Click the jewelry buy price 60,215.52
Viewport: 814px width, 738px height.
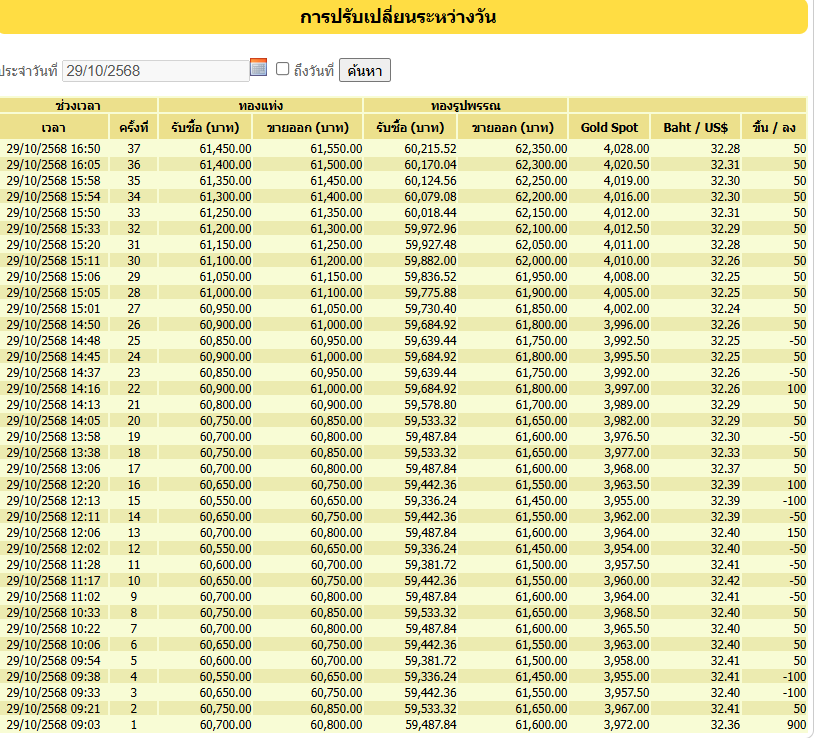[x=430, y=149]
